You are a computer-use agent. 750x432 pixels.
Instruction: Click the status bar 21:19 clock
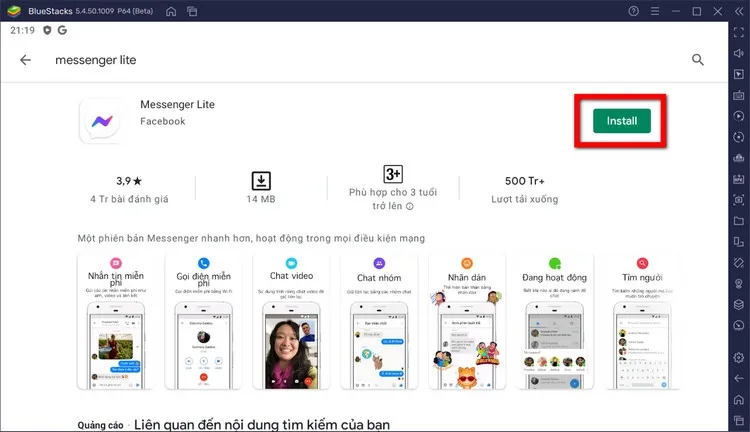[22, 30]
